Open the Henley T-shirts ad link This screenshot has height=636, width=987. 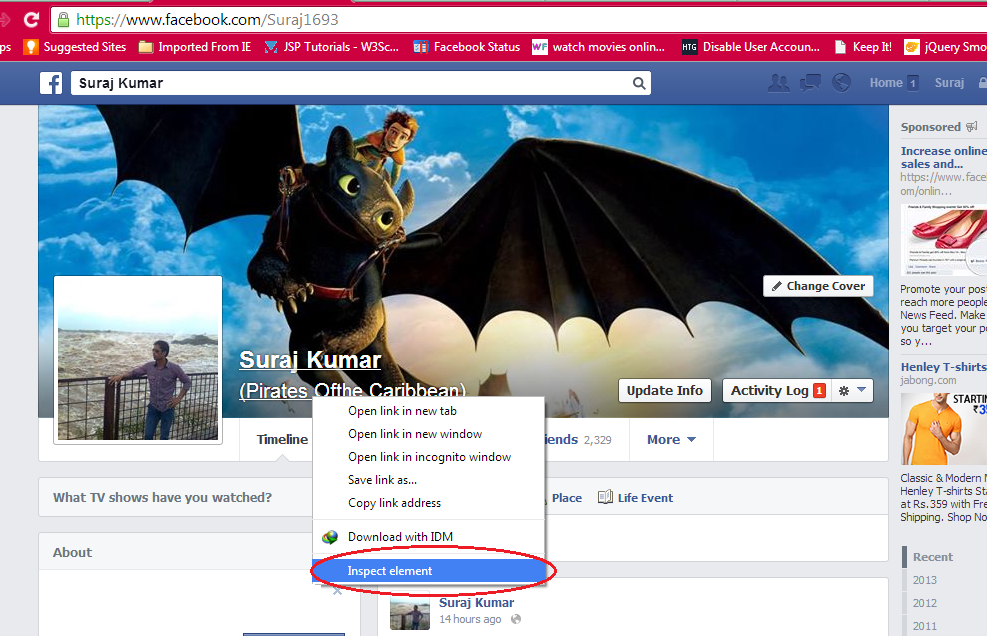[x=944, y=366]
